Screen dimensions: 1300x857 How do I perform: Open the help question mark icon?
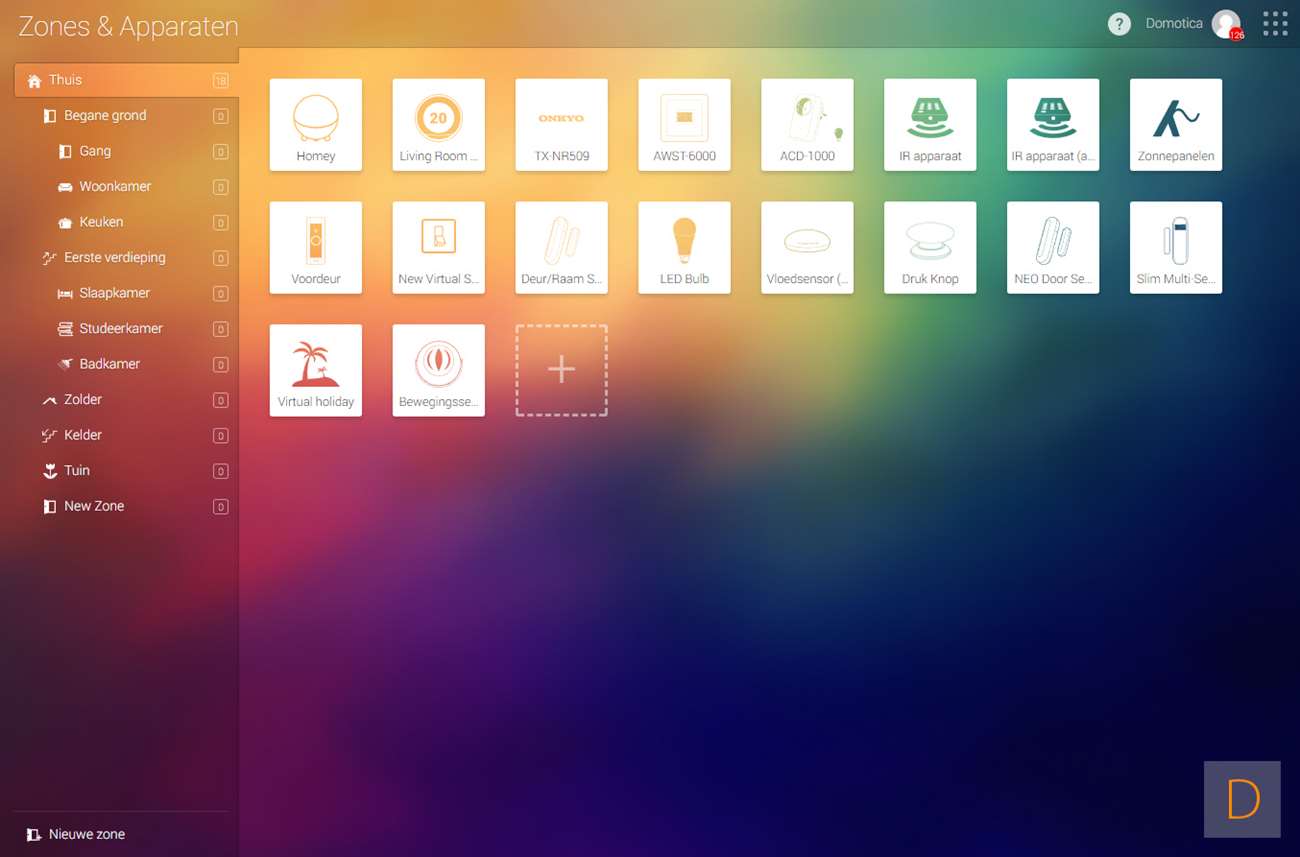pyautogui.click(x=1120, y=24)
